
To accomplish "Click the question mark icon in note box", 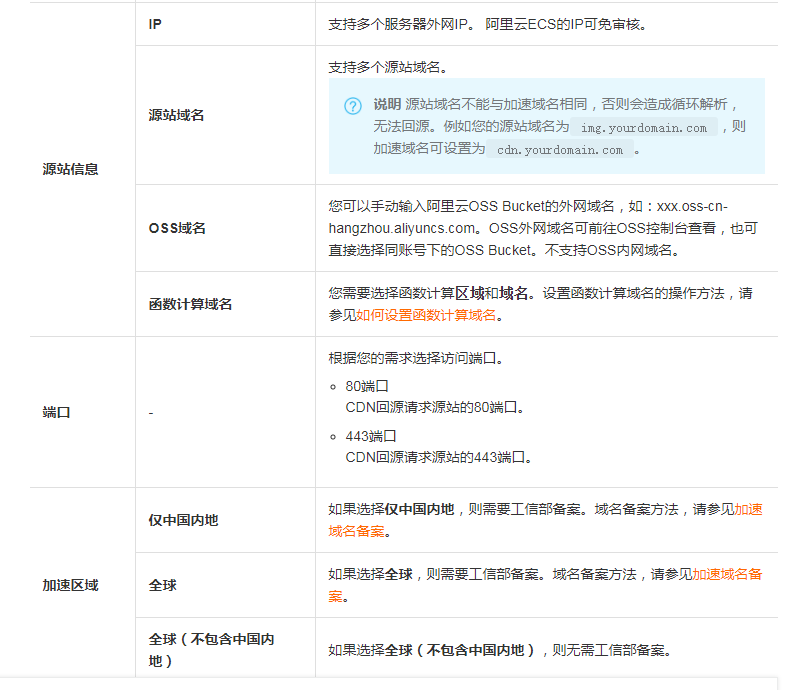I will [353, 106].
